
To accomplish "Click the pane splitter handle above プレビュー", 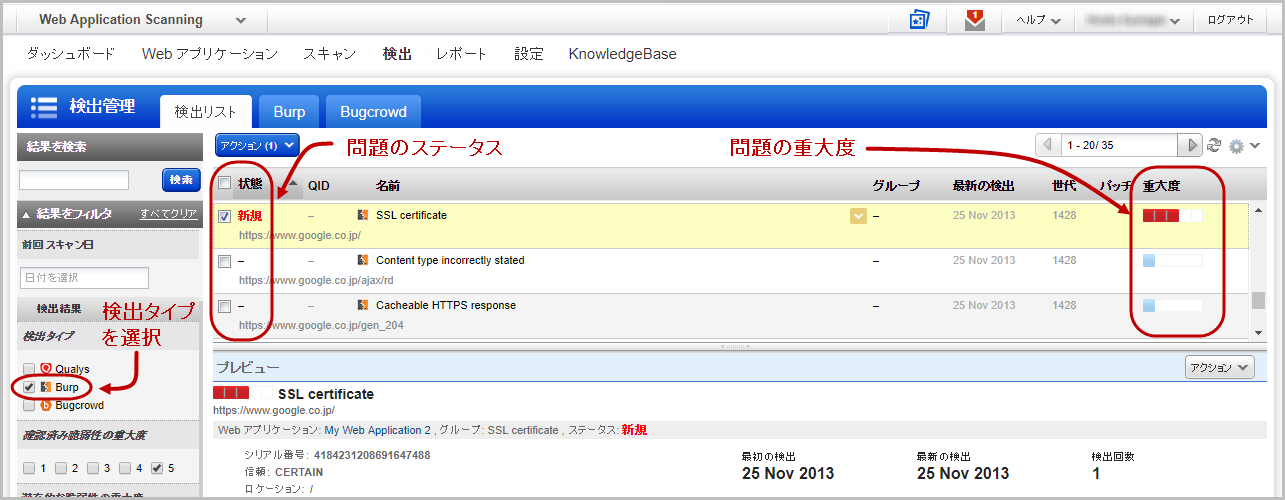I will pos(735,346).
